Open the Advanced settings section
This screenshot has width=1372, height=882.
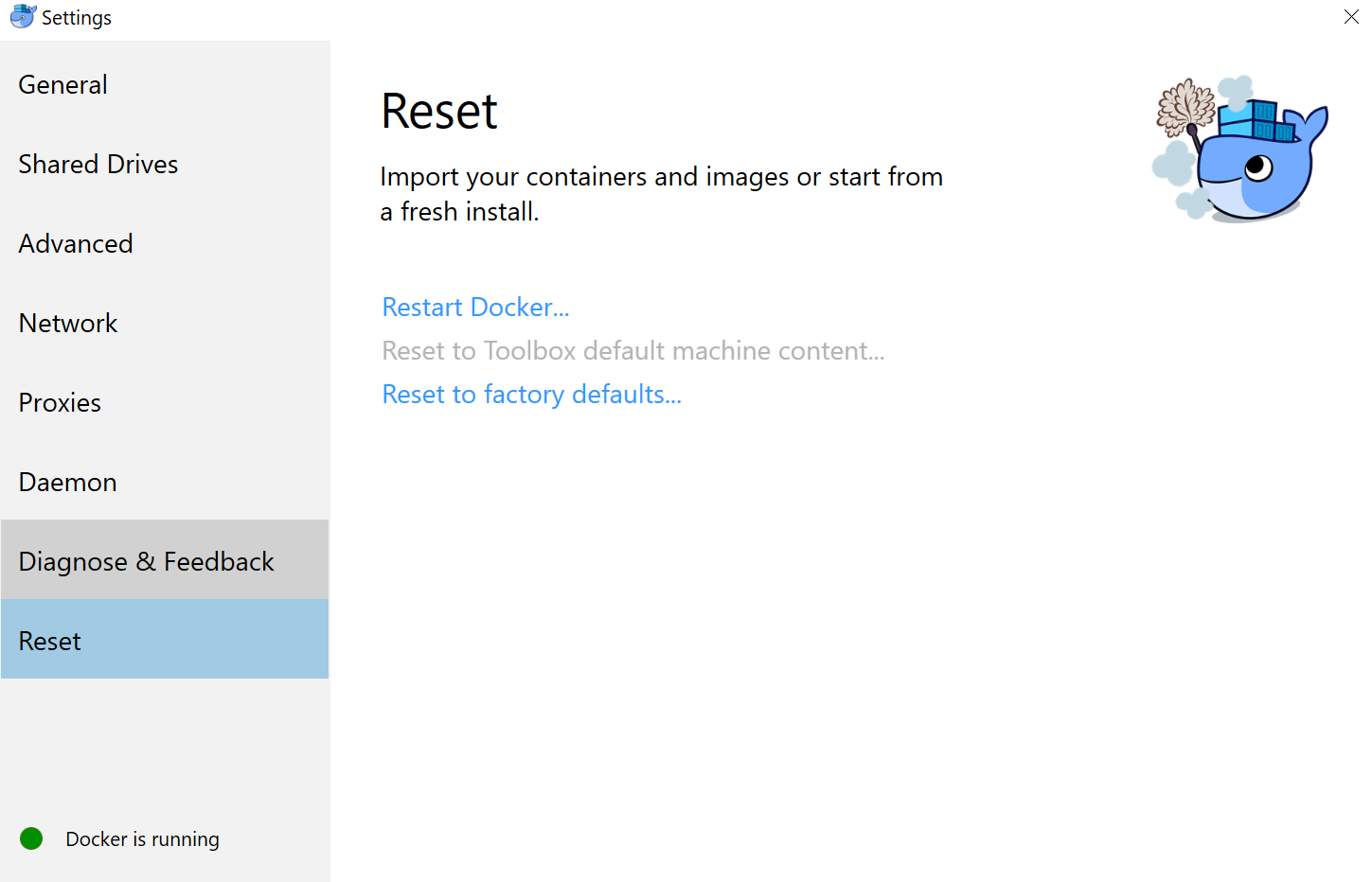tap(75, 243)
